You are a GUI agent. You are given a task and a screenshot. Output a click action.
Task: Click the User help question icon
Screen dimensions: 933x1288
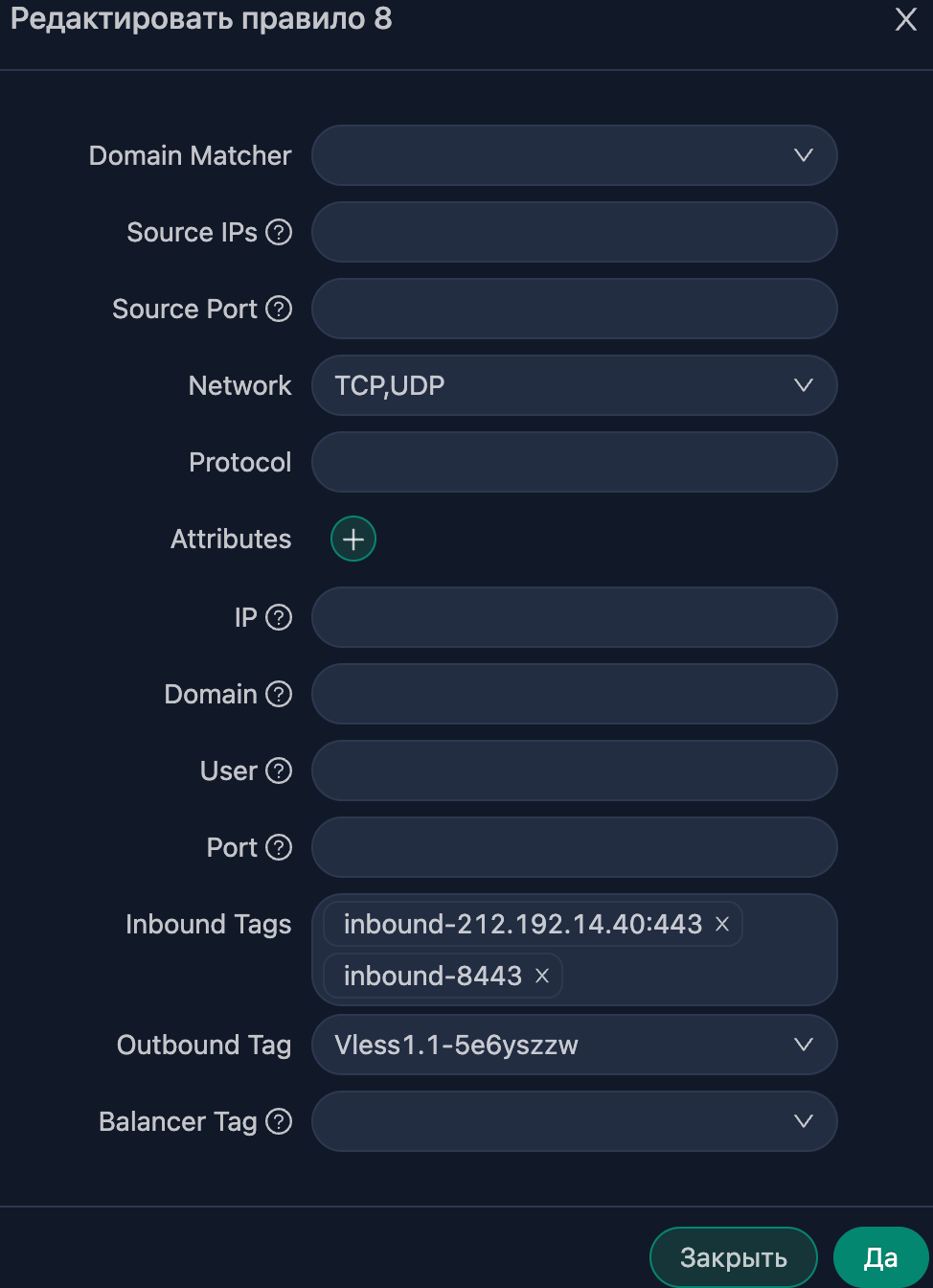point(279,770)
